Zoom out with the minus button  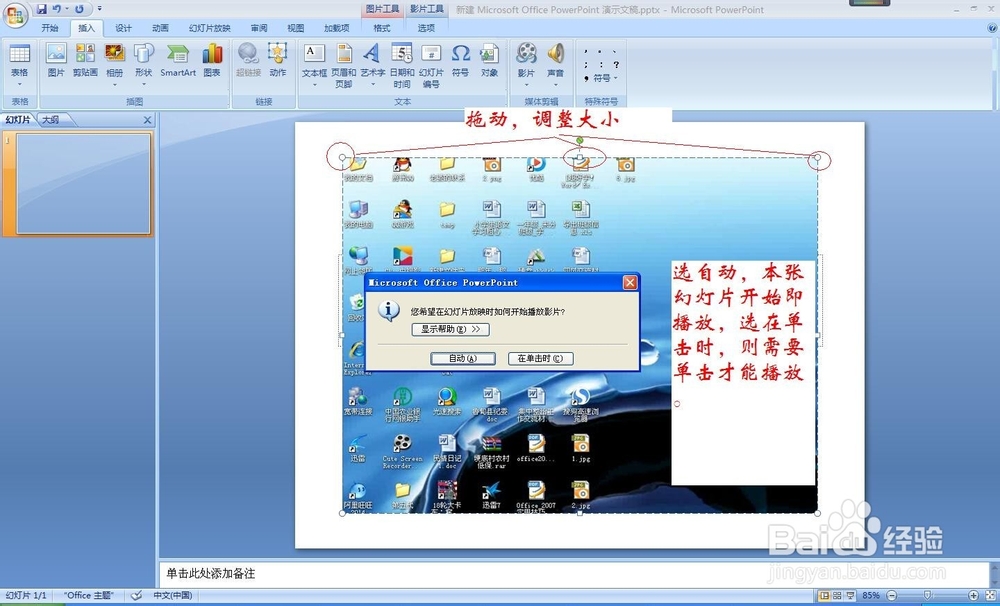(x=892, y=595)
